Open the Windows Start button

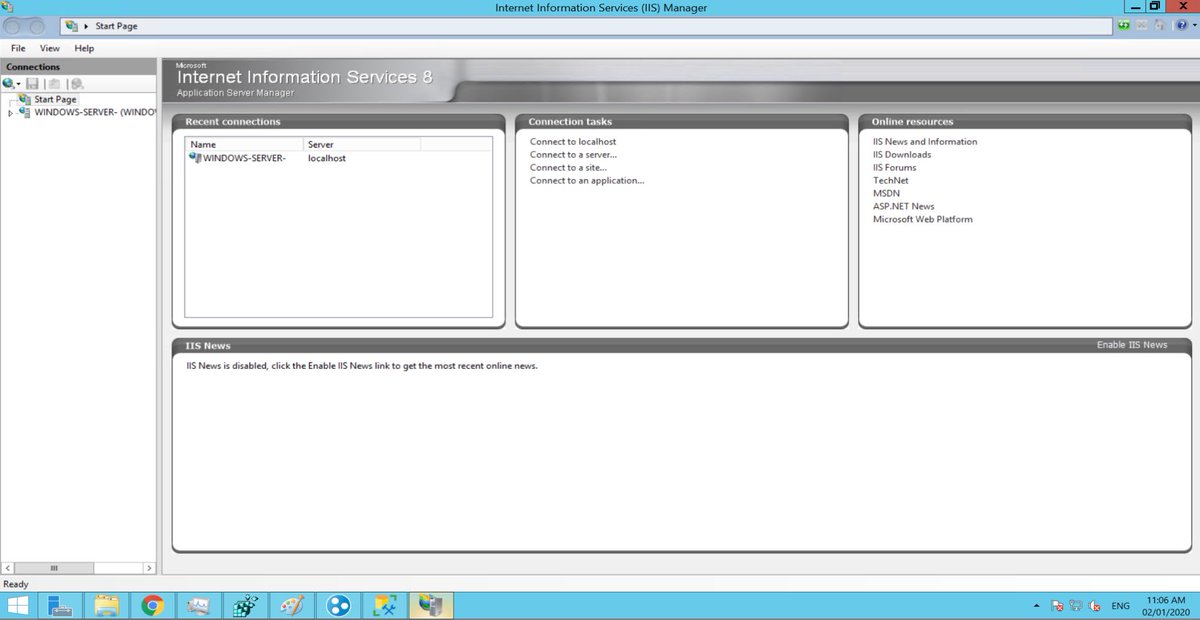[17, 605]
